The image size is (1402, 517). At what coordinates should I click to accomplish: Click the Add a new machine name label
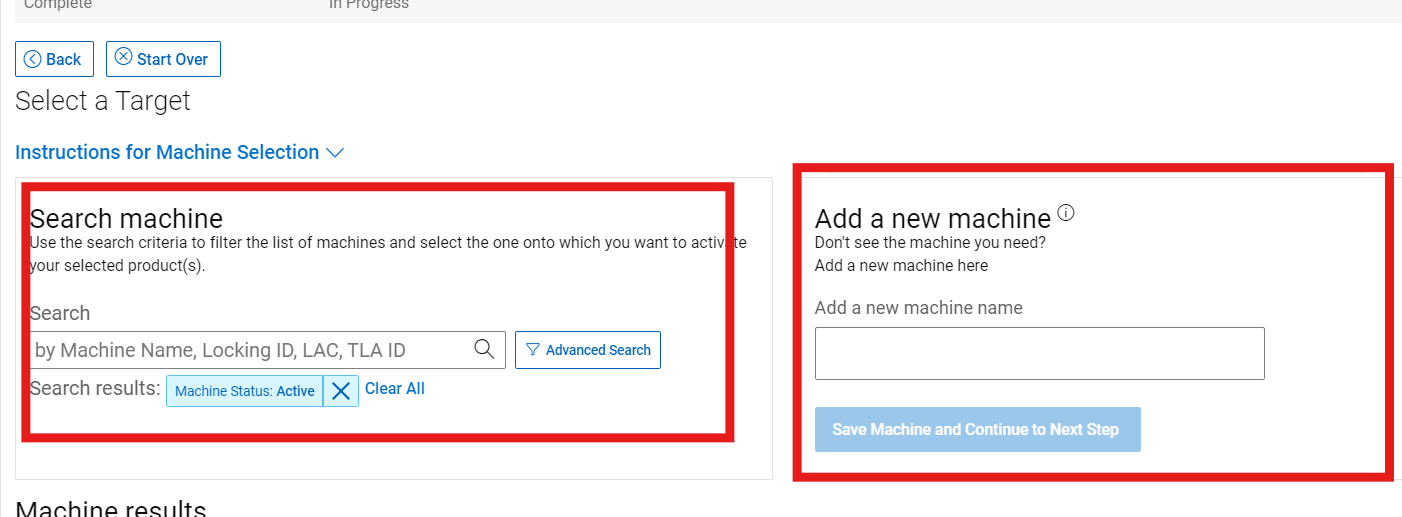(x=918, y=308)
